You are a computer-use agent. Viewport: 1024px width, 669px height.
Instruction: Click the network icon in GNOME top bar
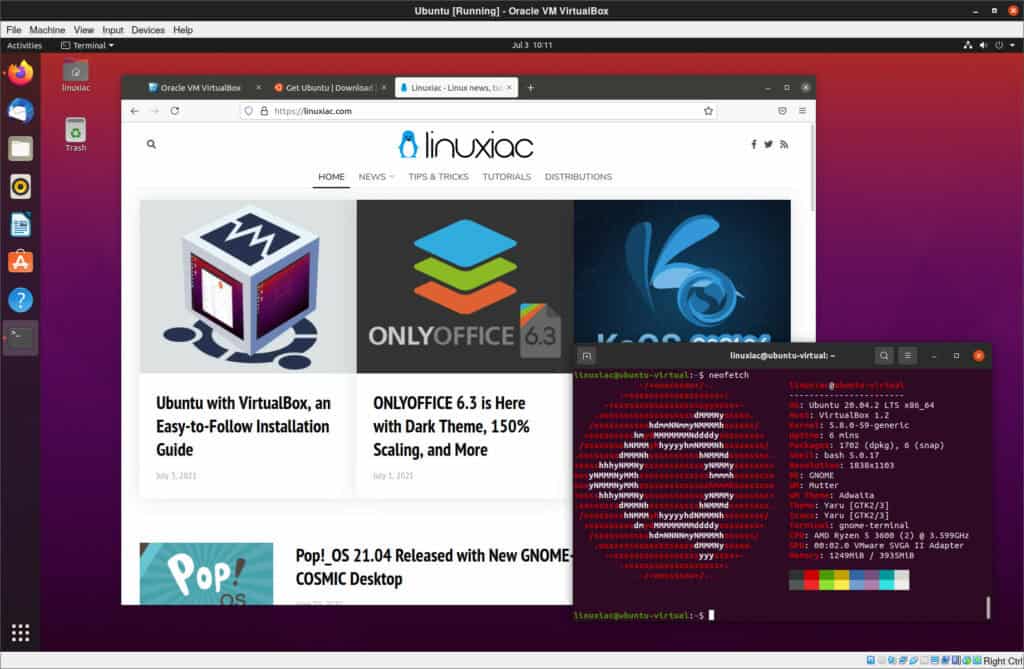pos(968,45)
